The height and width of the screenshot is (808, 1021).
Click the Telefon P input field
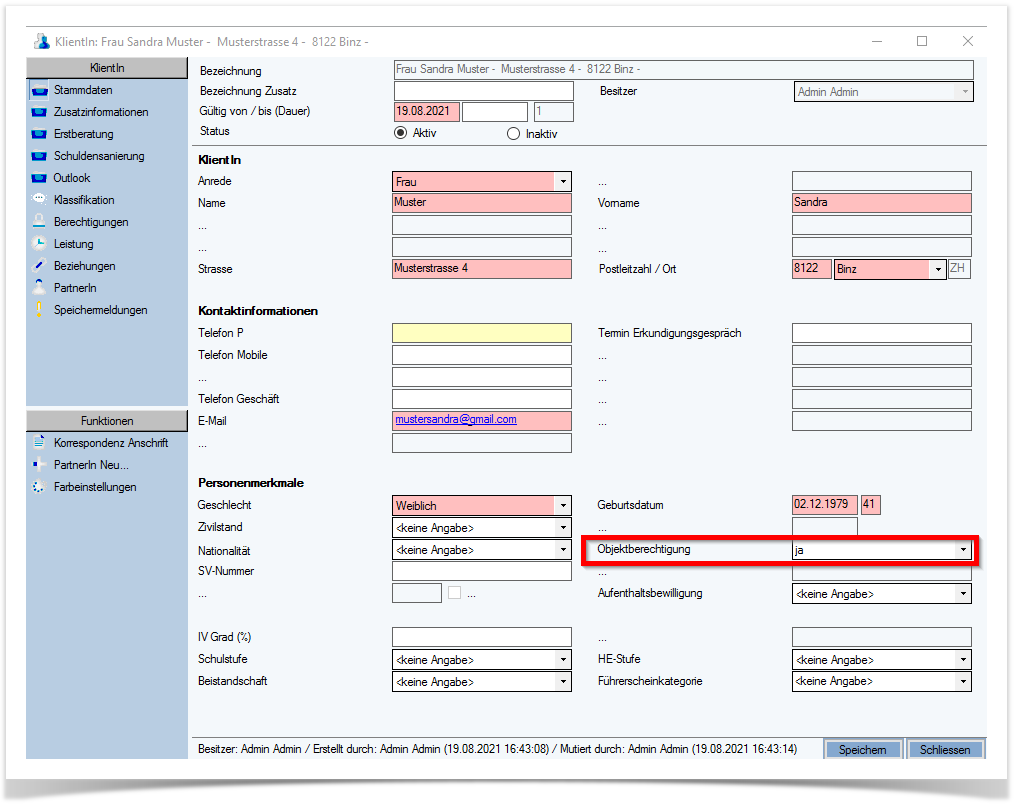click(482, 333)
